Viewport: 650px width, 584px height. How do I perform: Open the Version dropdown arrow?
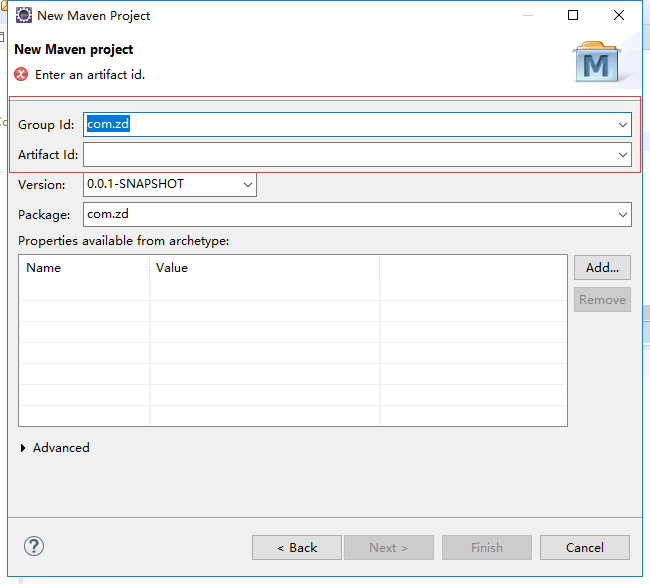tap(248, 184)
